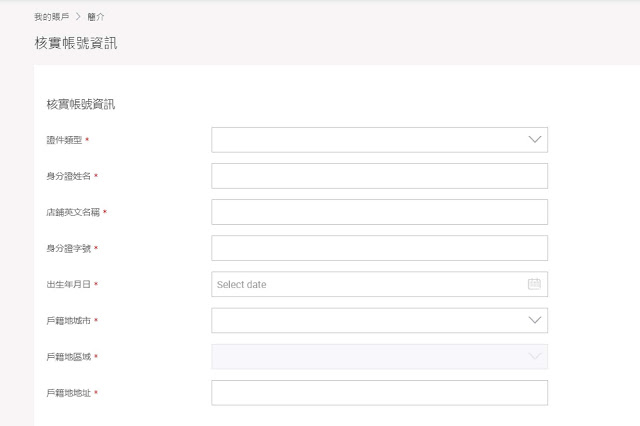The width and height of the screenshot is (640, 426).
Task: Click the calendar icon in birth date field
Action: tap(534, 284)
